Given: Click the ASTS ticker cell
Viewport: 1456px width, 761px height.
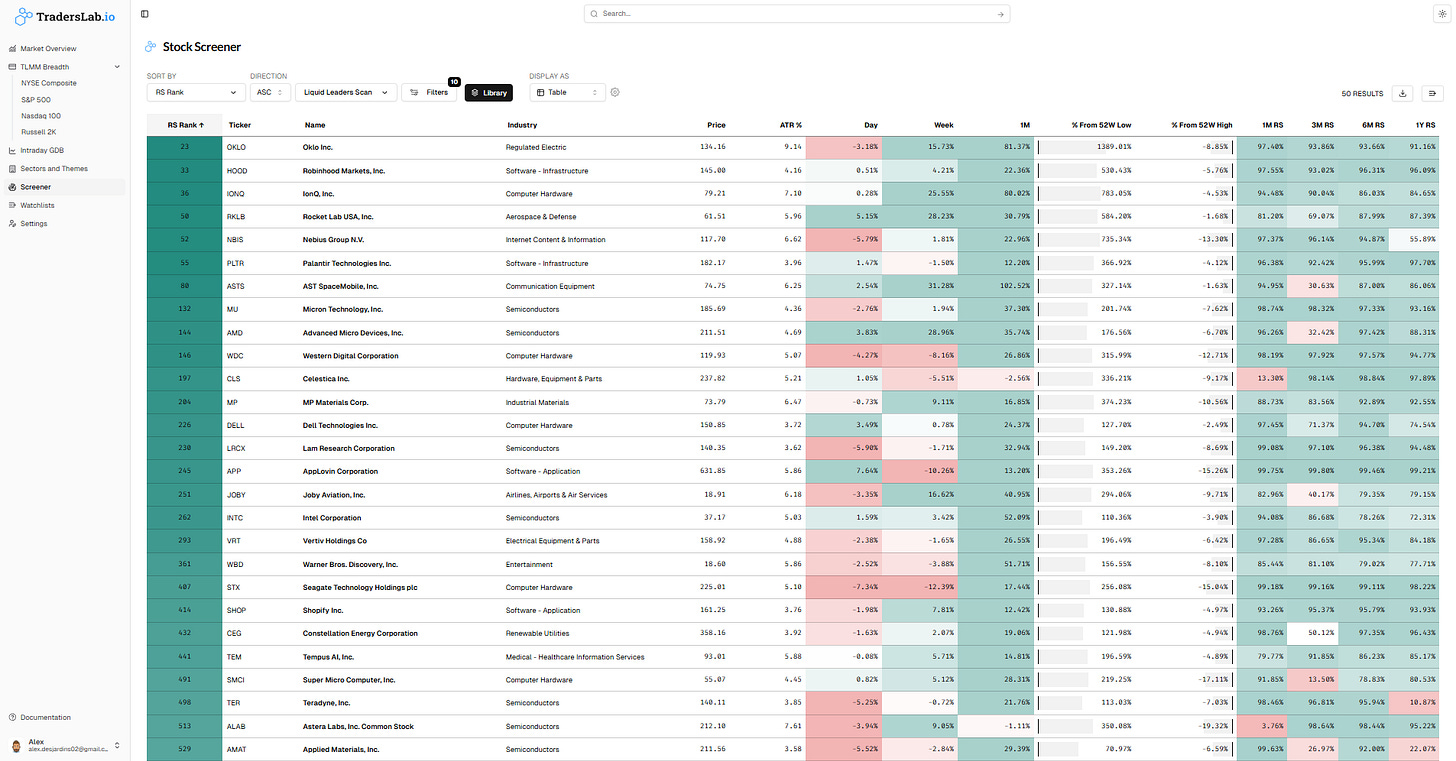Looking at the screenshot, I should 236,286.
